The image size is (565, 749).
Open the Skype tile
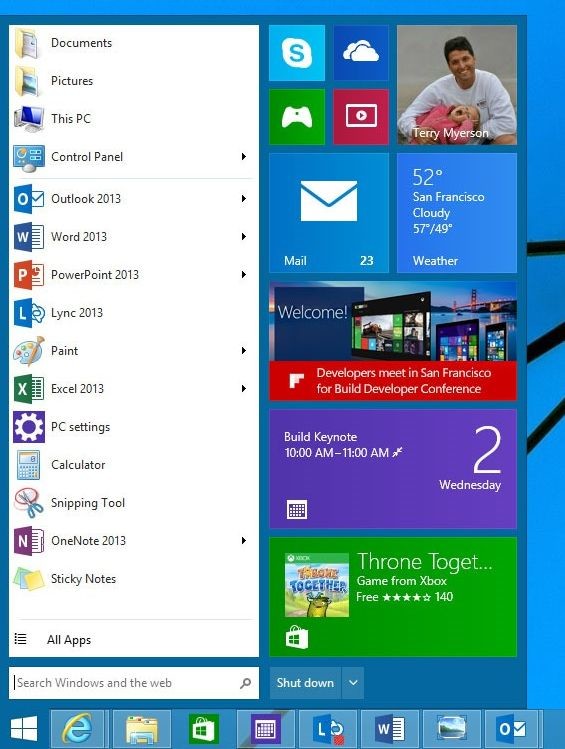coord(297,53)
